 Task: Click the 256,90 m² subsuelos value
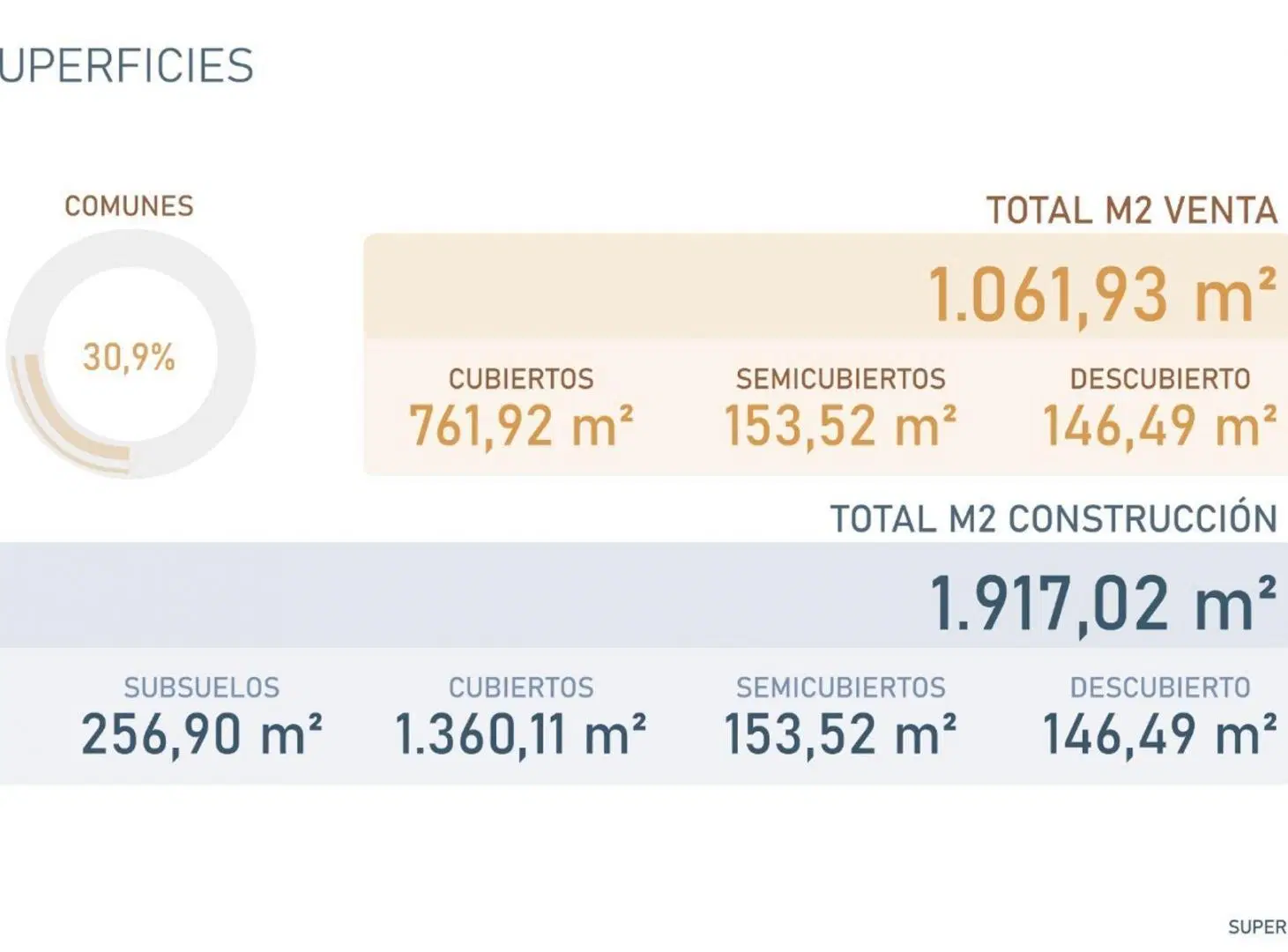[x=202, y=734]
